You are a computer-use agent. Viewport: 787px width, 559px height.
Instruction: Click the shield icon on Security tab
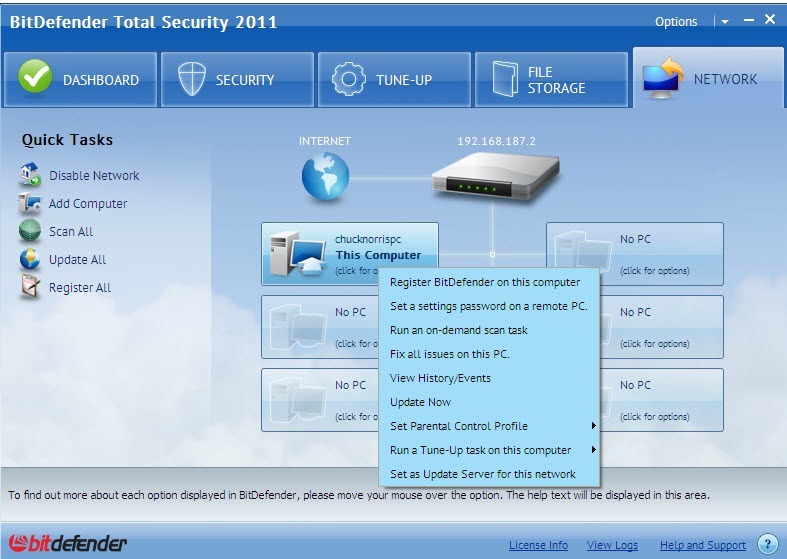[x=192, y=79]
